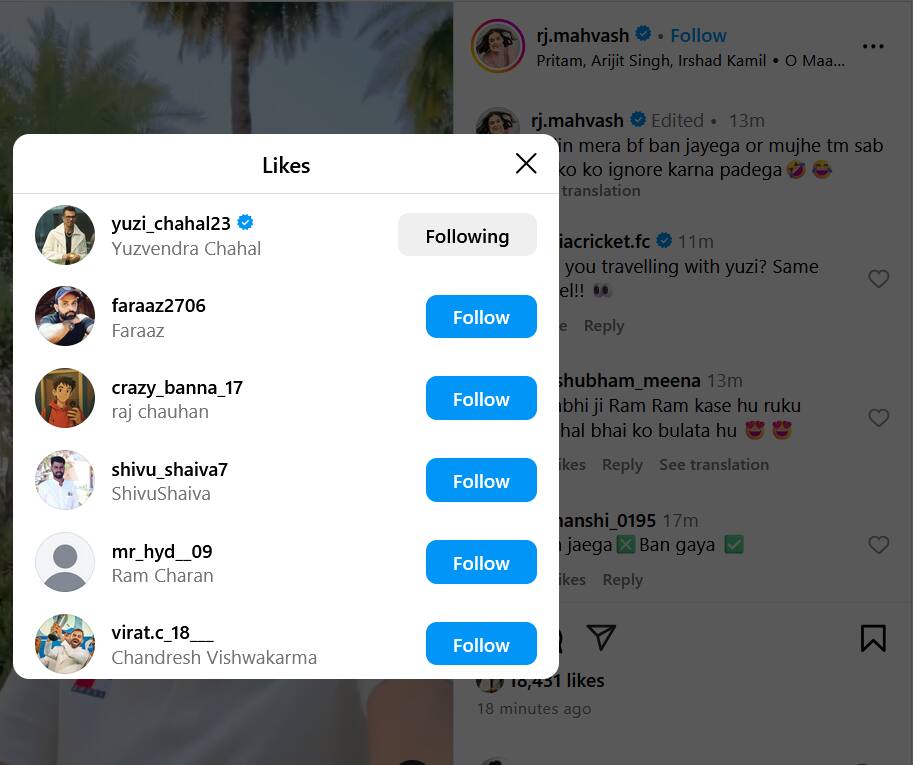
Task: Click yuzi_chahal23 profile avatar
Action: click(65, 235)
